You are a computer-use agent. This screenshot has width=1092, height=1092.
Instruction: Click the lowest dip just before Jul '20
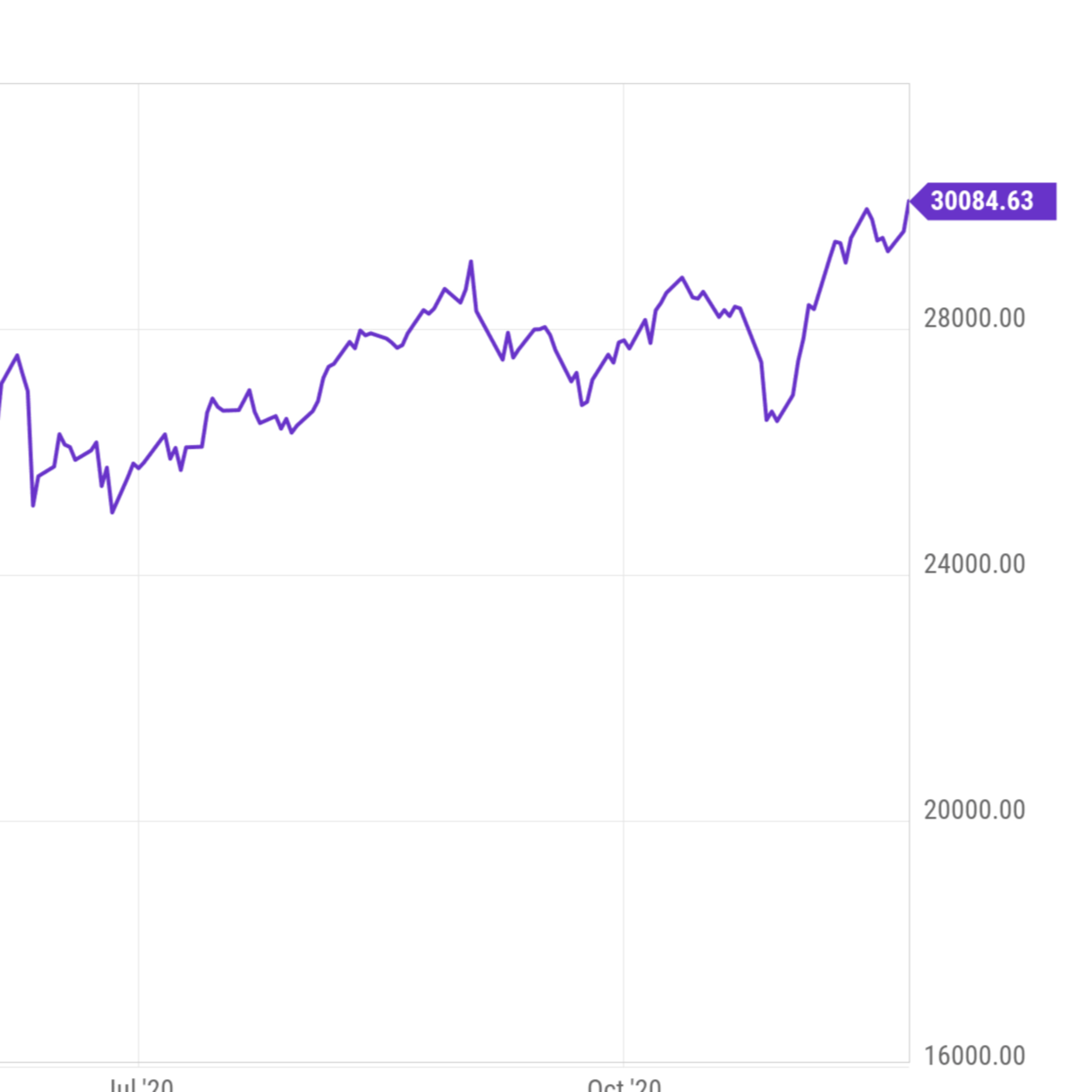[x=112, y=513]
